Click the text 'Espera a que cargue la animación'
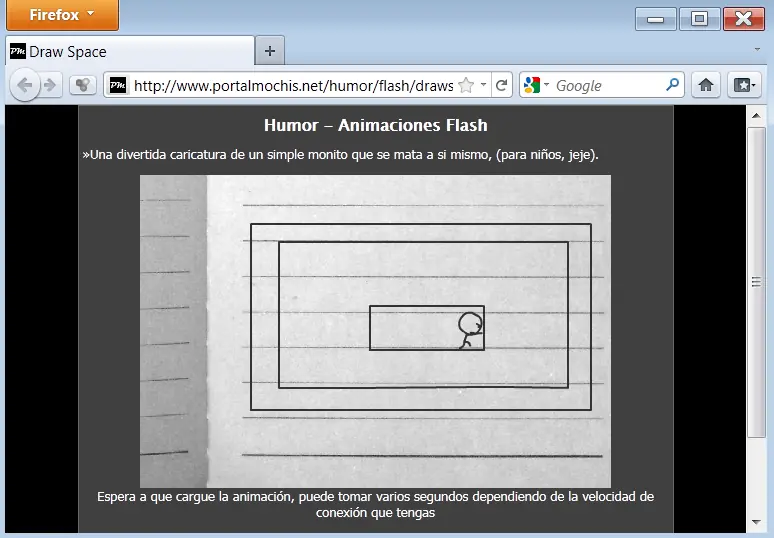The image size is (774, 538). (196, 497)
